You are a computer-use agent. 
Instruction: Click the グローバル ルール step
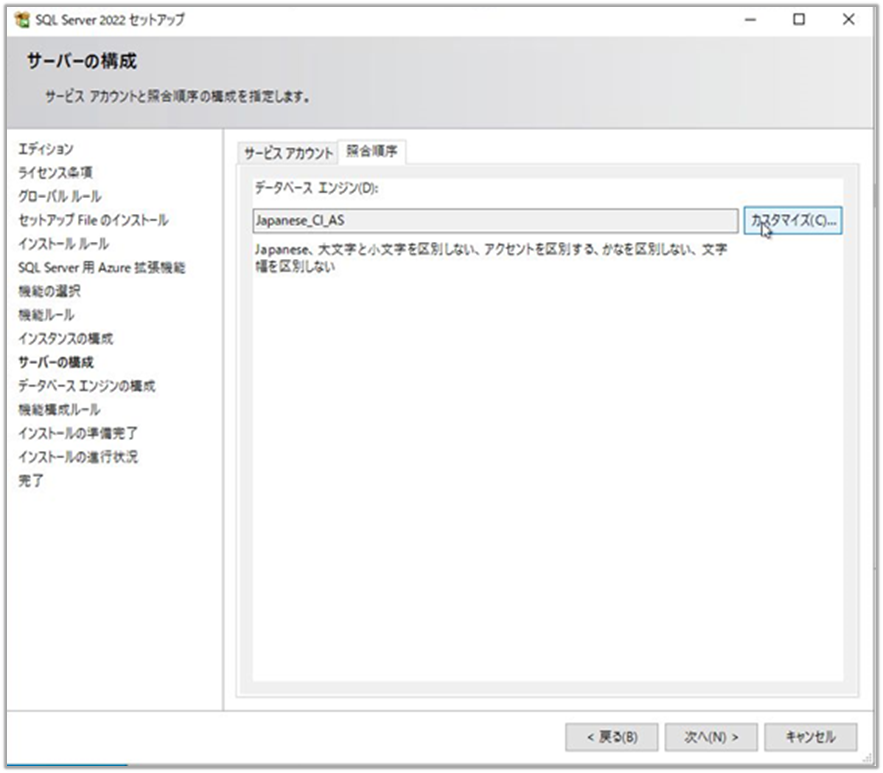[60, 196]
